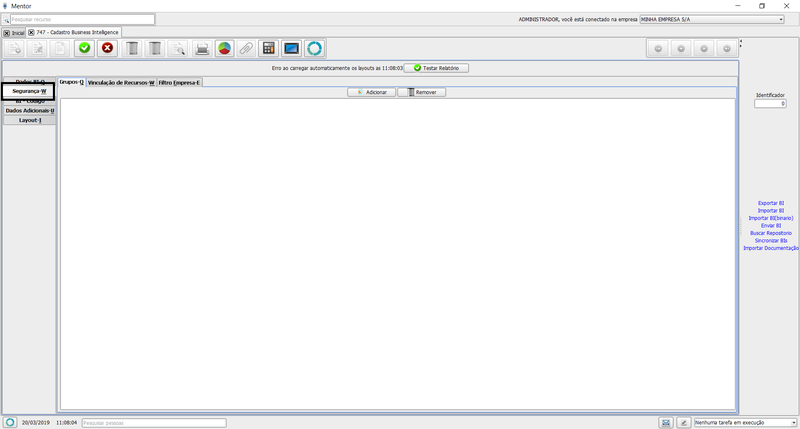Image resolution: width=800 pixels, height=429 pixels.
Task: Open the Dados Adicionais side tab
Action: click(x=29, y=110)
